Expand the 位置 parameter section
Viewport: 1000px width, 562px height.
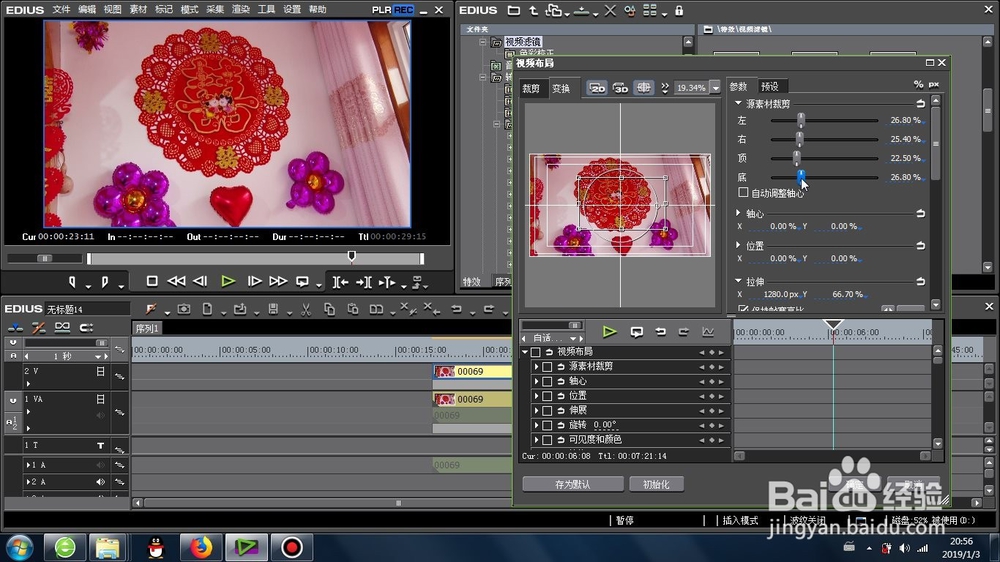(x=738, y=244)
